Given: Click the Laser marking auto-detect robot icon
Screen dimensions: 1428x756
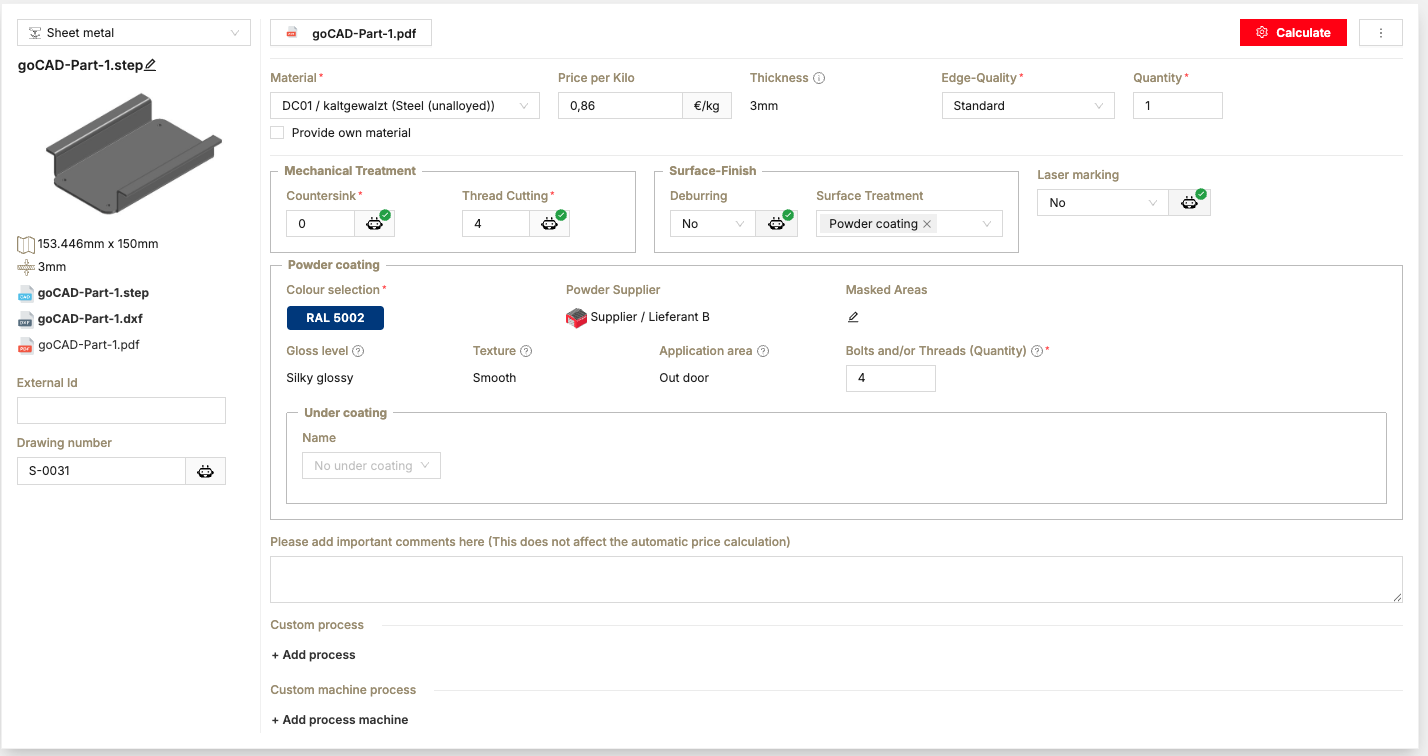Looking at the screenshot, I should tap(1189, 203).
